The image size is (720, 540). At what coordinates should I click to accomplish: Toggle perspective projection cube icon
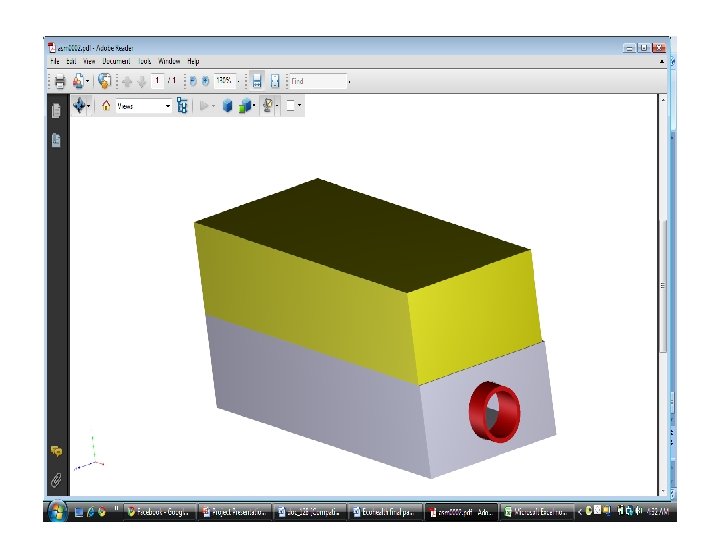tap(227, 106)
